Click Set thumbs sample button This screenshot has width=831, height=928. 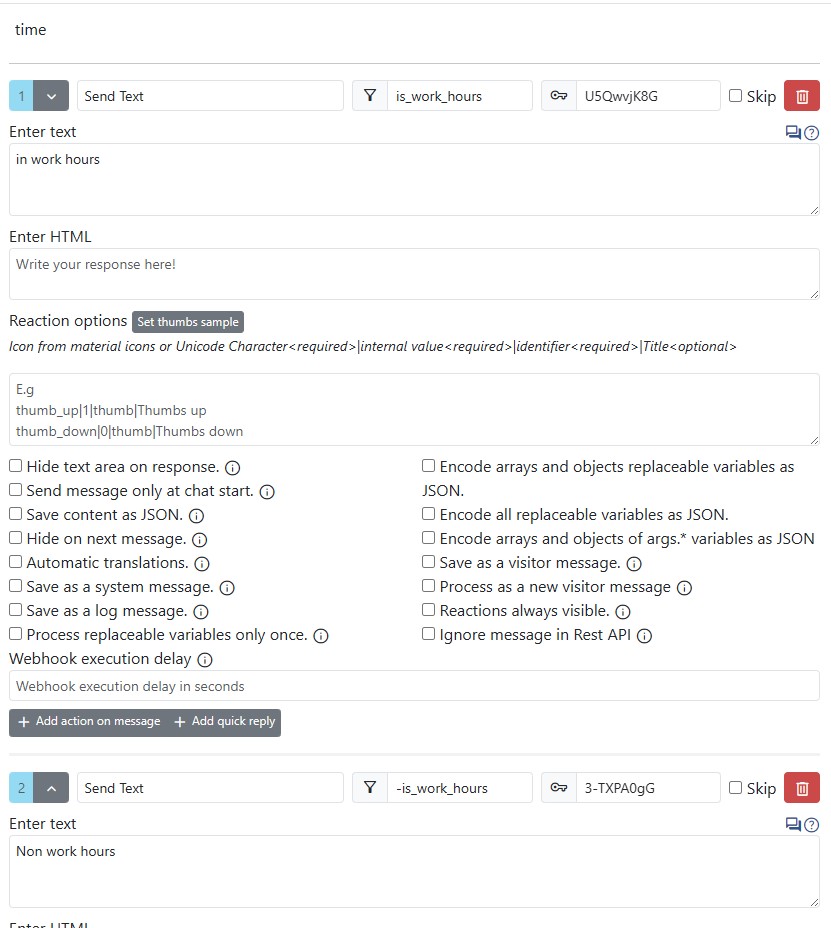pos(188,322)
